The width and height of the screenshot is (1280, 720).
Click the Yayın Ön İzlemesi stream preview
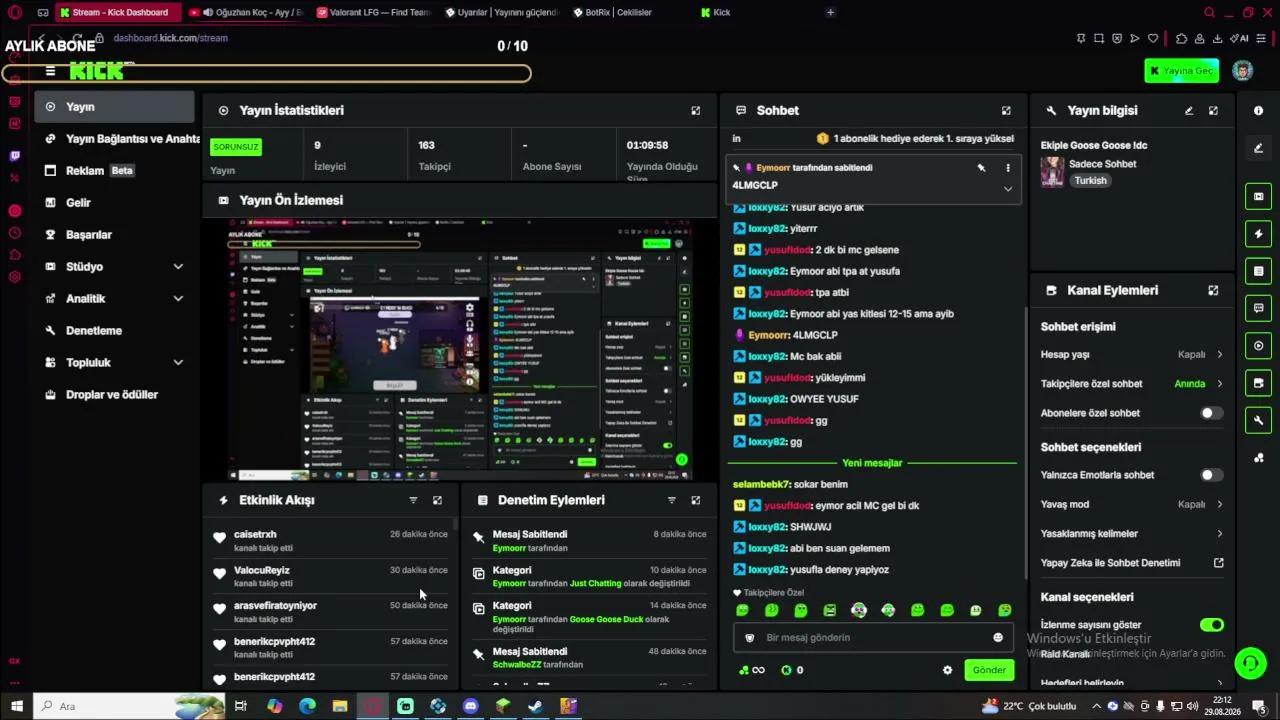pos(460,350)
